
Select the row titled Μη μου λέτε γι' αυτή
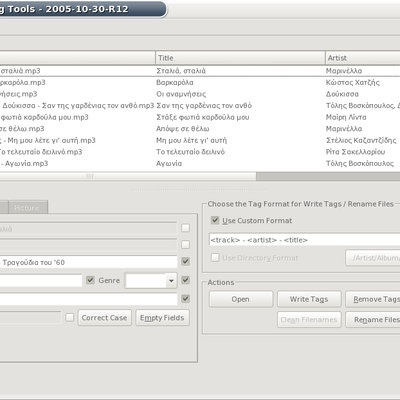point(200,140)
